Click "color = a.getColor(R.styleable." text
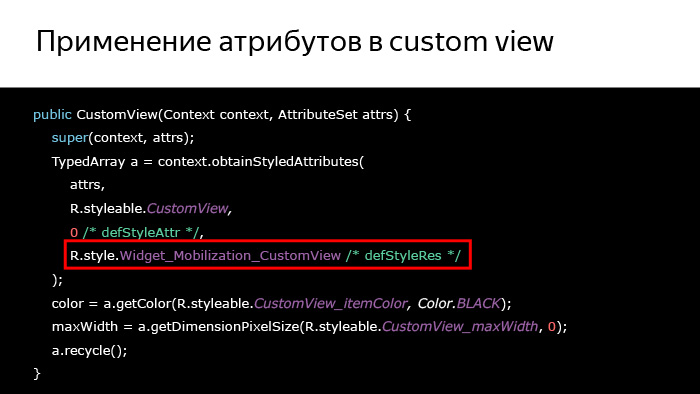 tap(153, 303)
